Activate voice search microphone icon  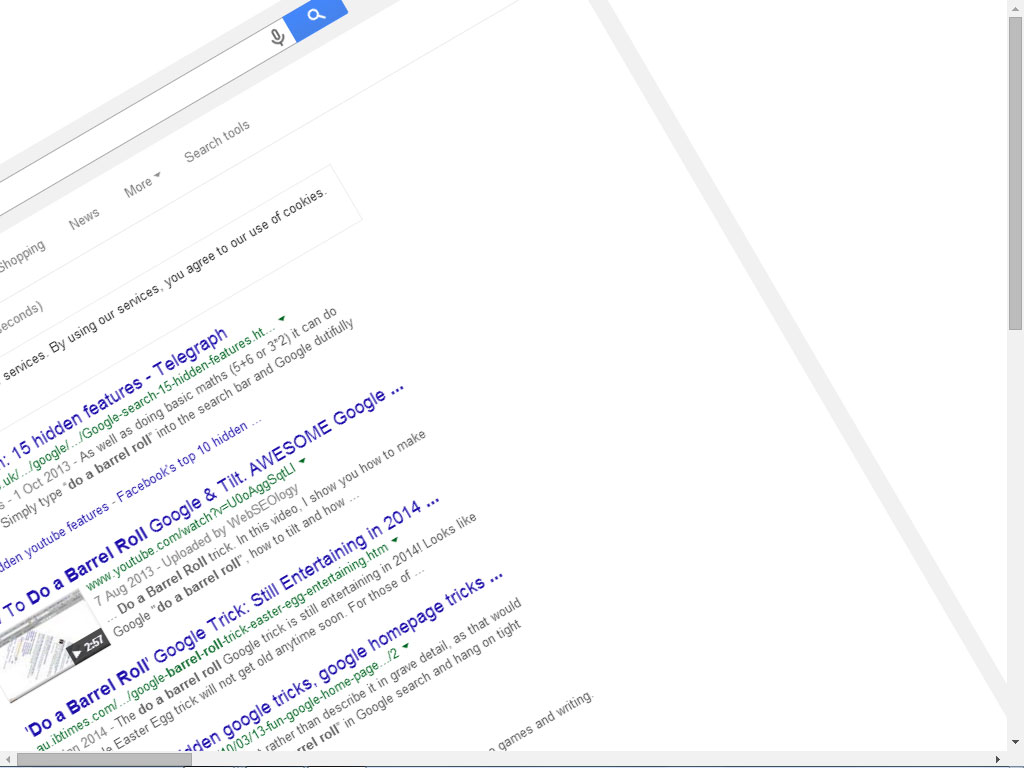277,38
